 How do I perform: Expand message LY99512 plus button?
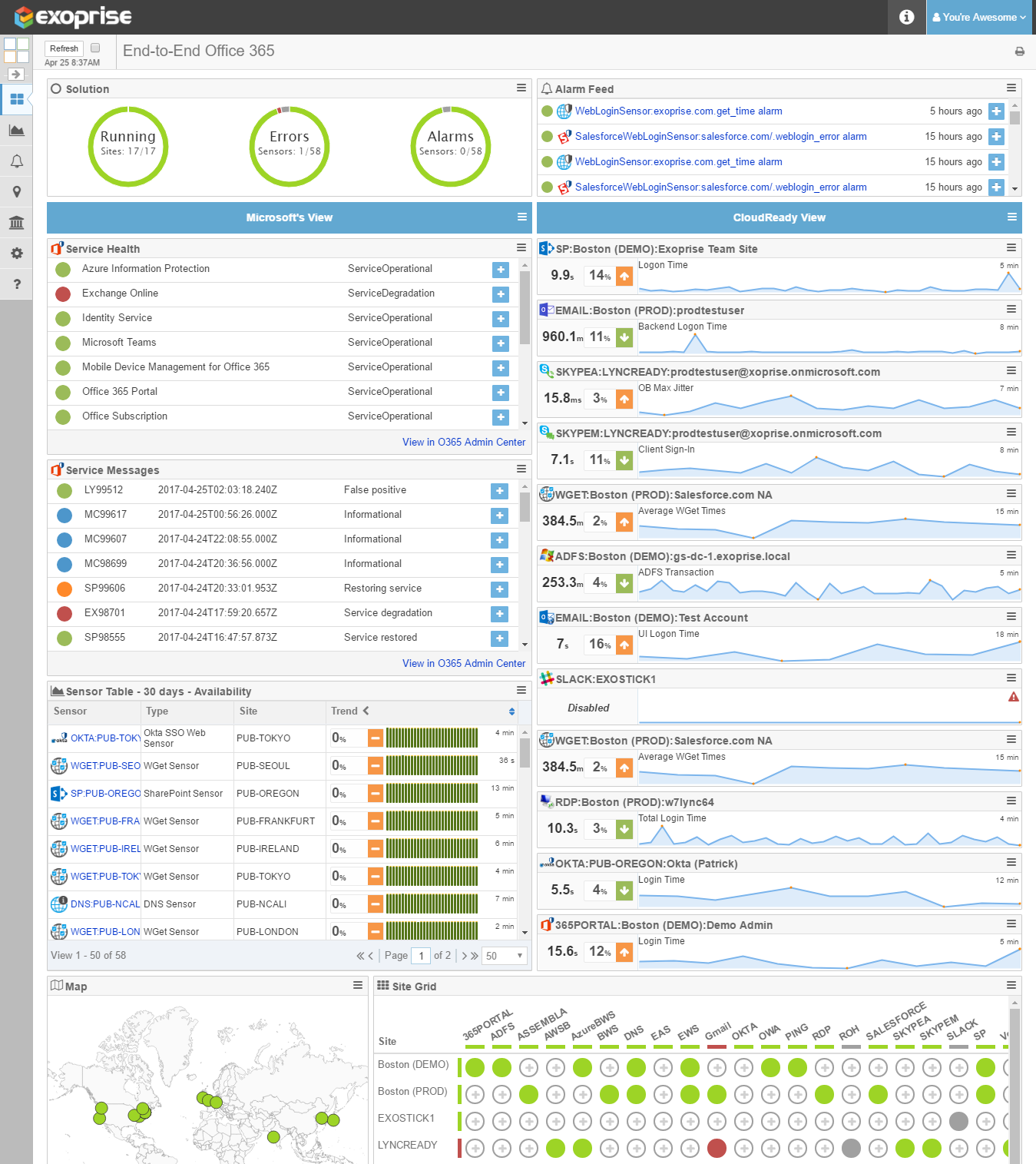(x=499, y=491)
